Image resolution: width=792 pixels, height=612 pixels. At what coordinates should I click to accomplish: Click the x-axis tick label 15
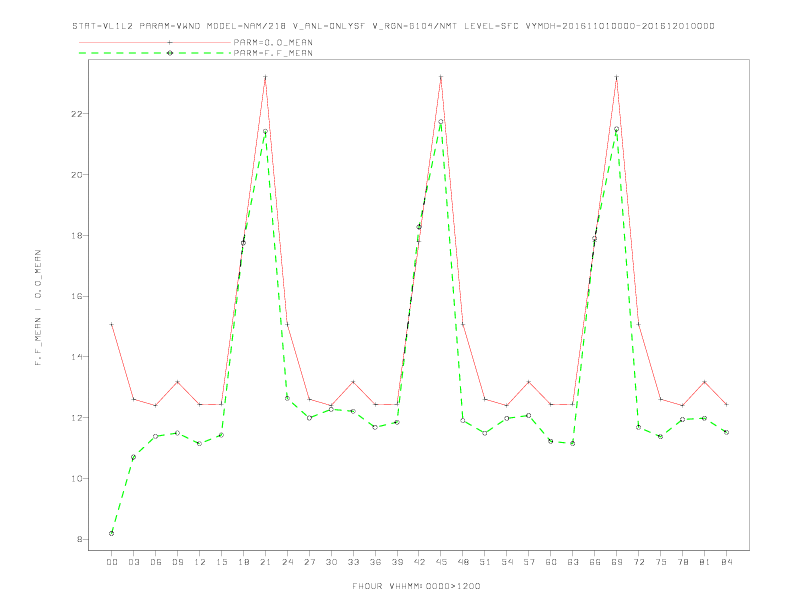[221, 562]
